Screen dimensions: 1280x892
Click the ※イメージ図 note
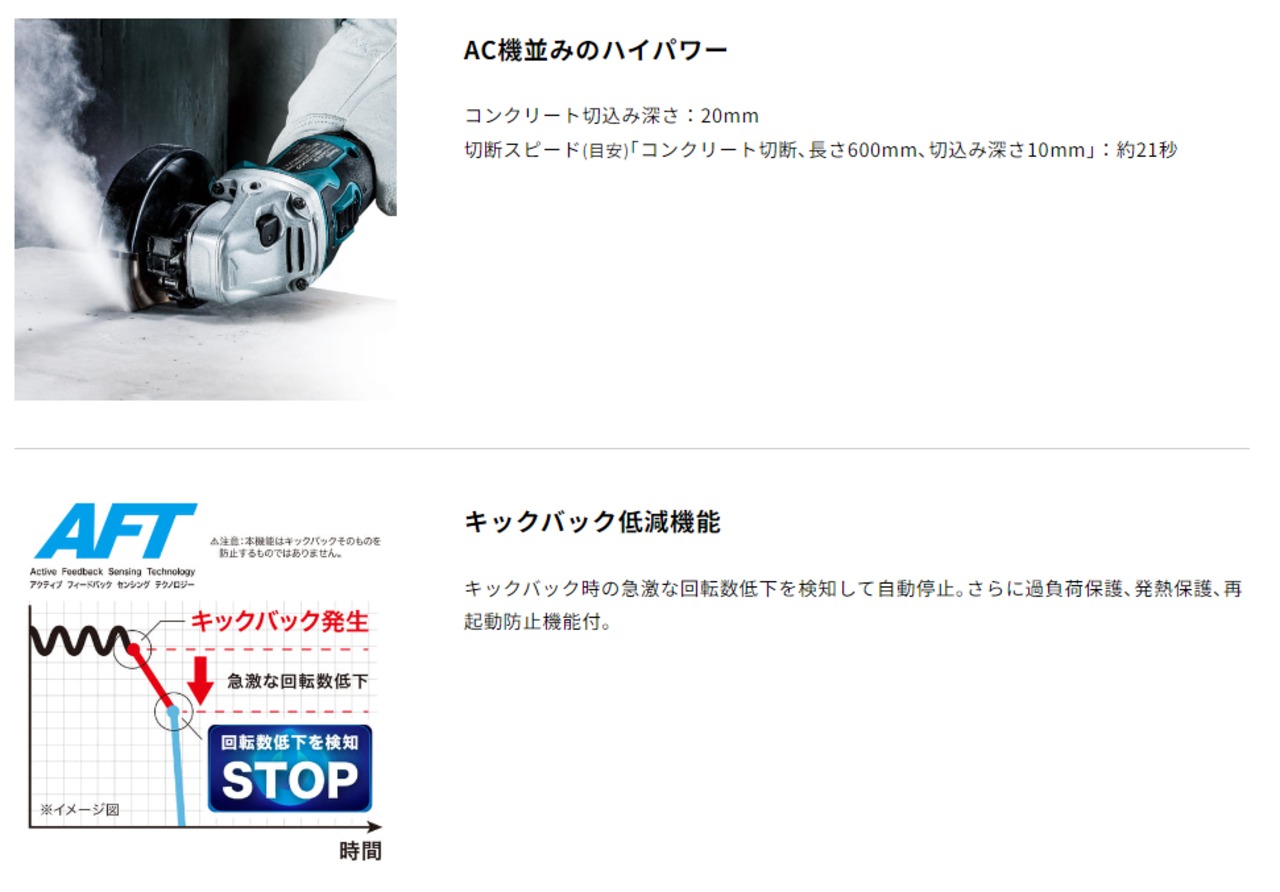[79, 809]
